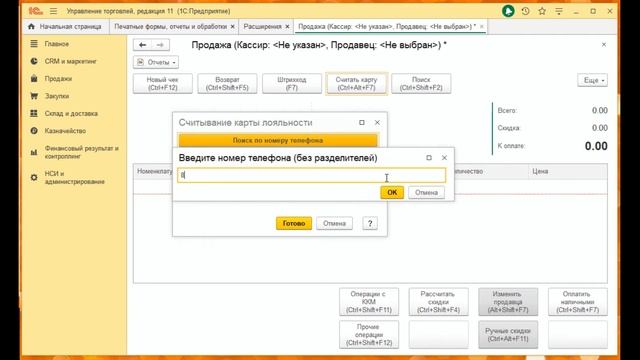Click Операции с ККМ button
The image size is (640, 360).
point(369,302)
